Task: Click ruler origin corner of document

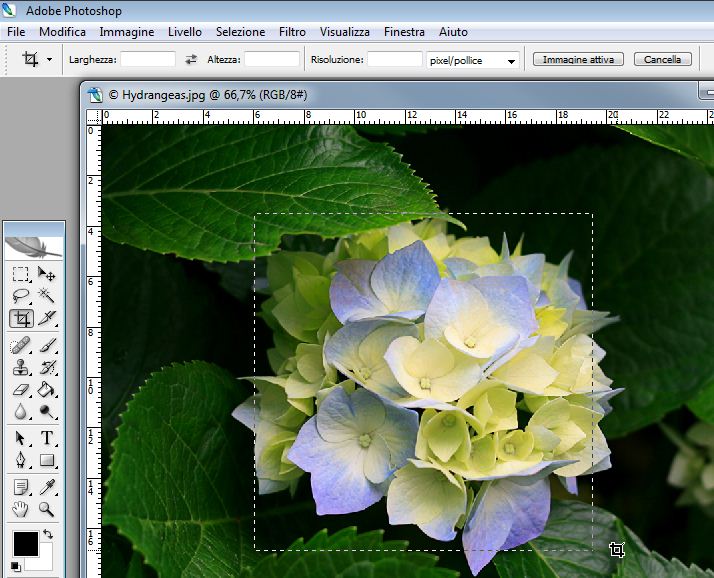Action: click(x=94, y=117)
